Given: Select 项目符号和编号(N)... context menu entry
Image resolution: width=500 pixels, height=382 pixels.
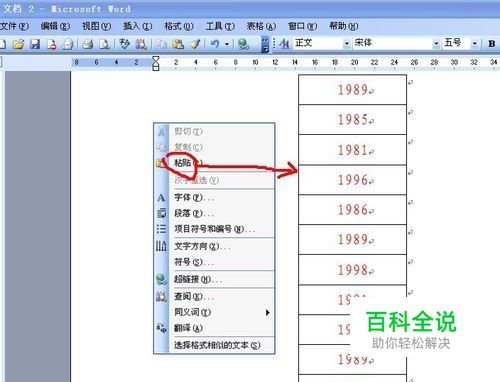Looking at the screenshot, I should [214, 229].
